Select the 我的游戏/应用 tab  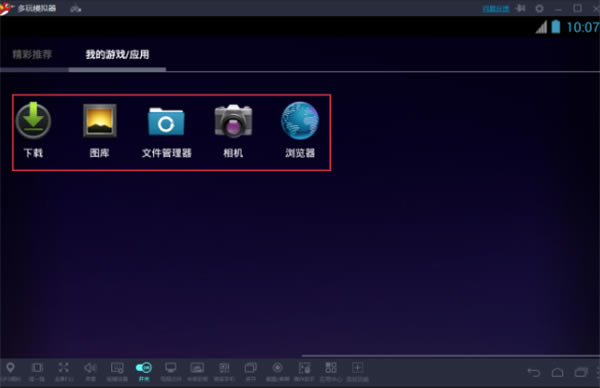point(117,54)
